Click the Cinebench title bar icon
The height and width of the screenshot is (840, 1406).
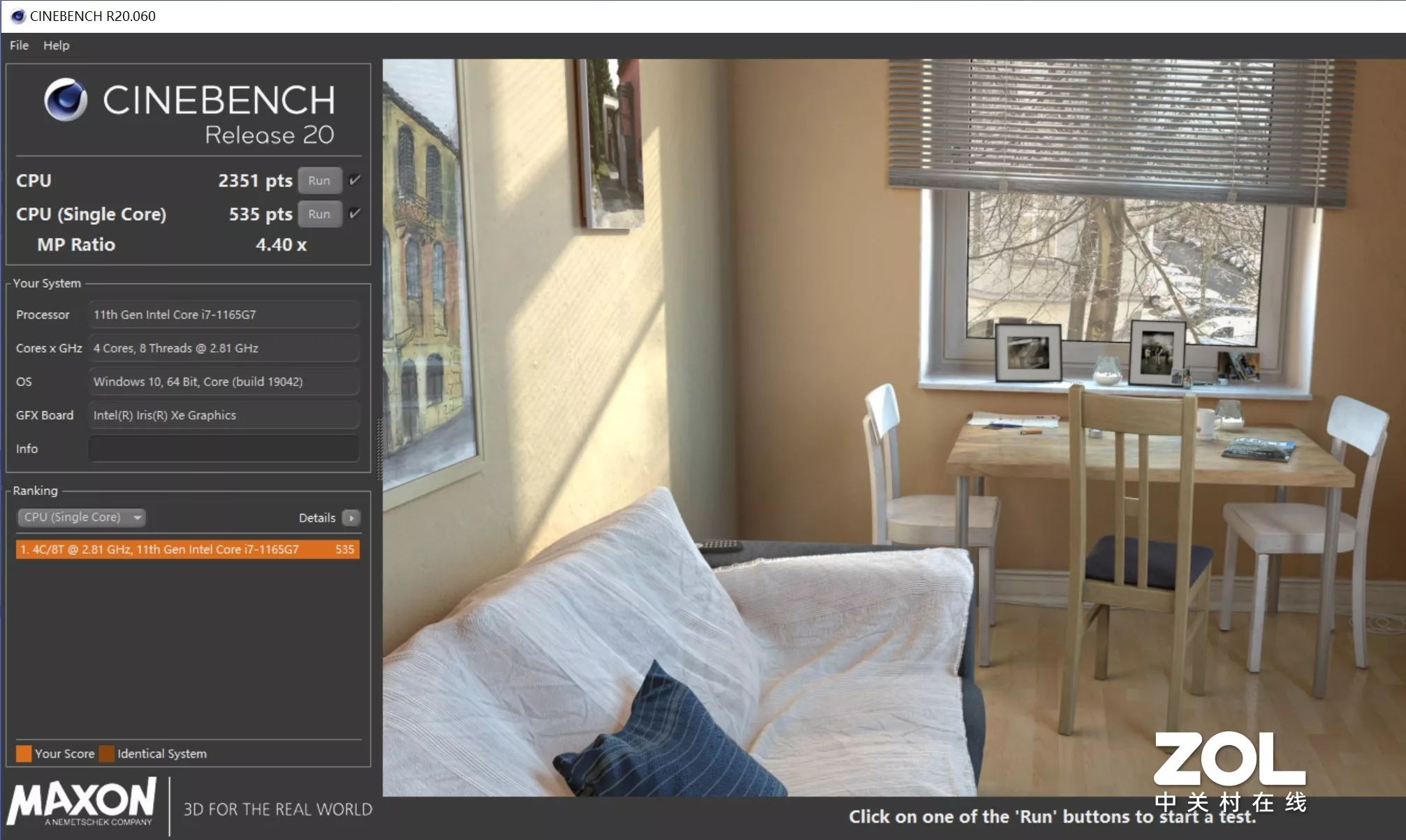point(18,16)
